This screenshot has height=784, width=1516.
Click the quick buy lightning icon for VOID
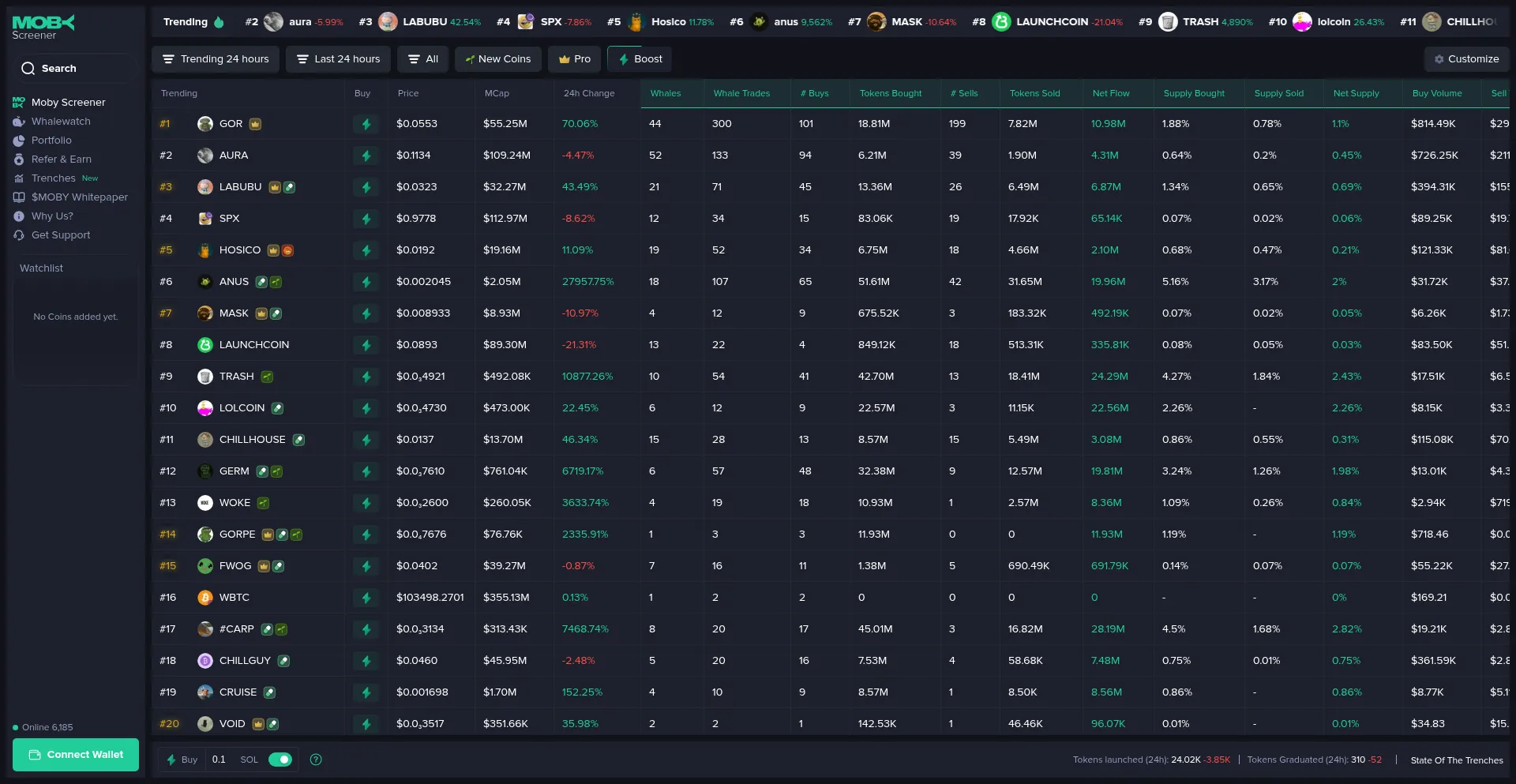(x=366, y=724)
